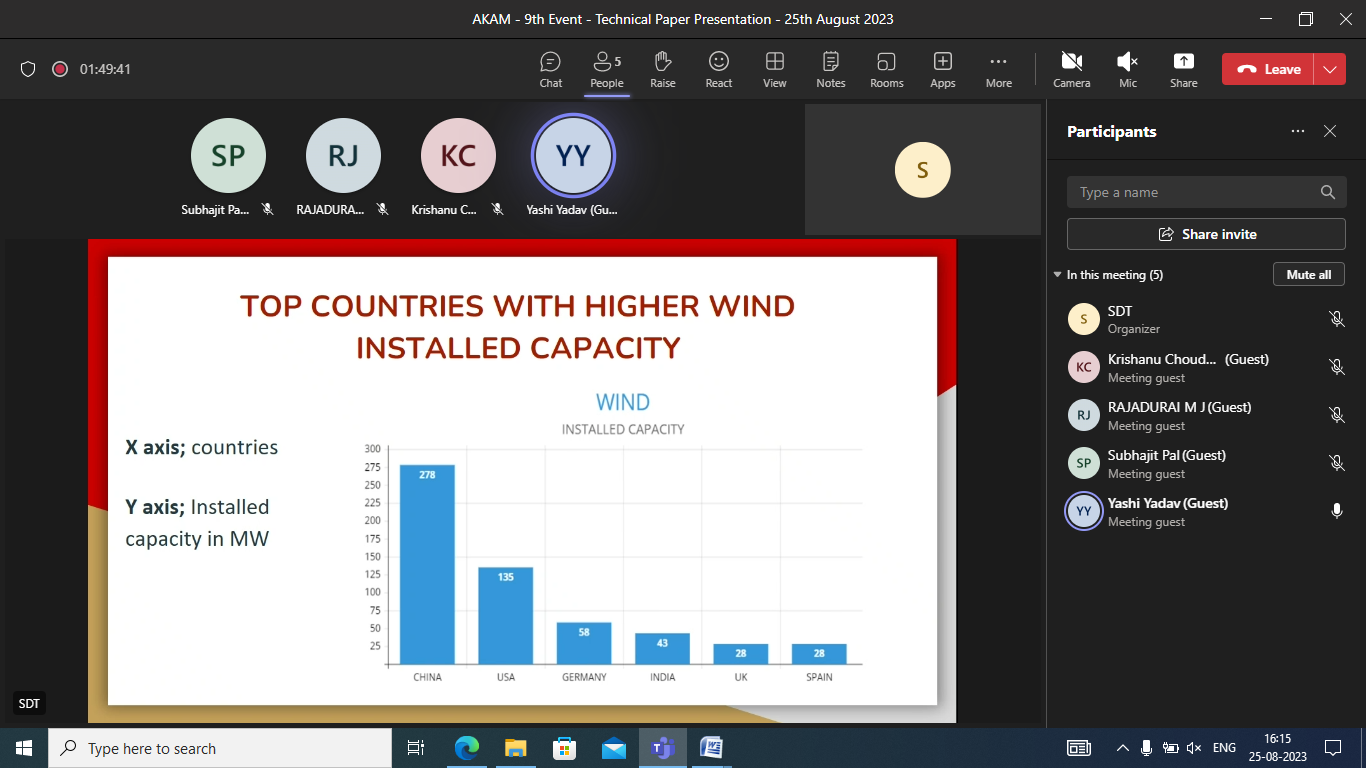Screen dimensions: 1366x768
Task: Toggle the Camera on
Action: [1071, 69]
